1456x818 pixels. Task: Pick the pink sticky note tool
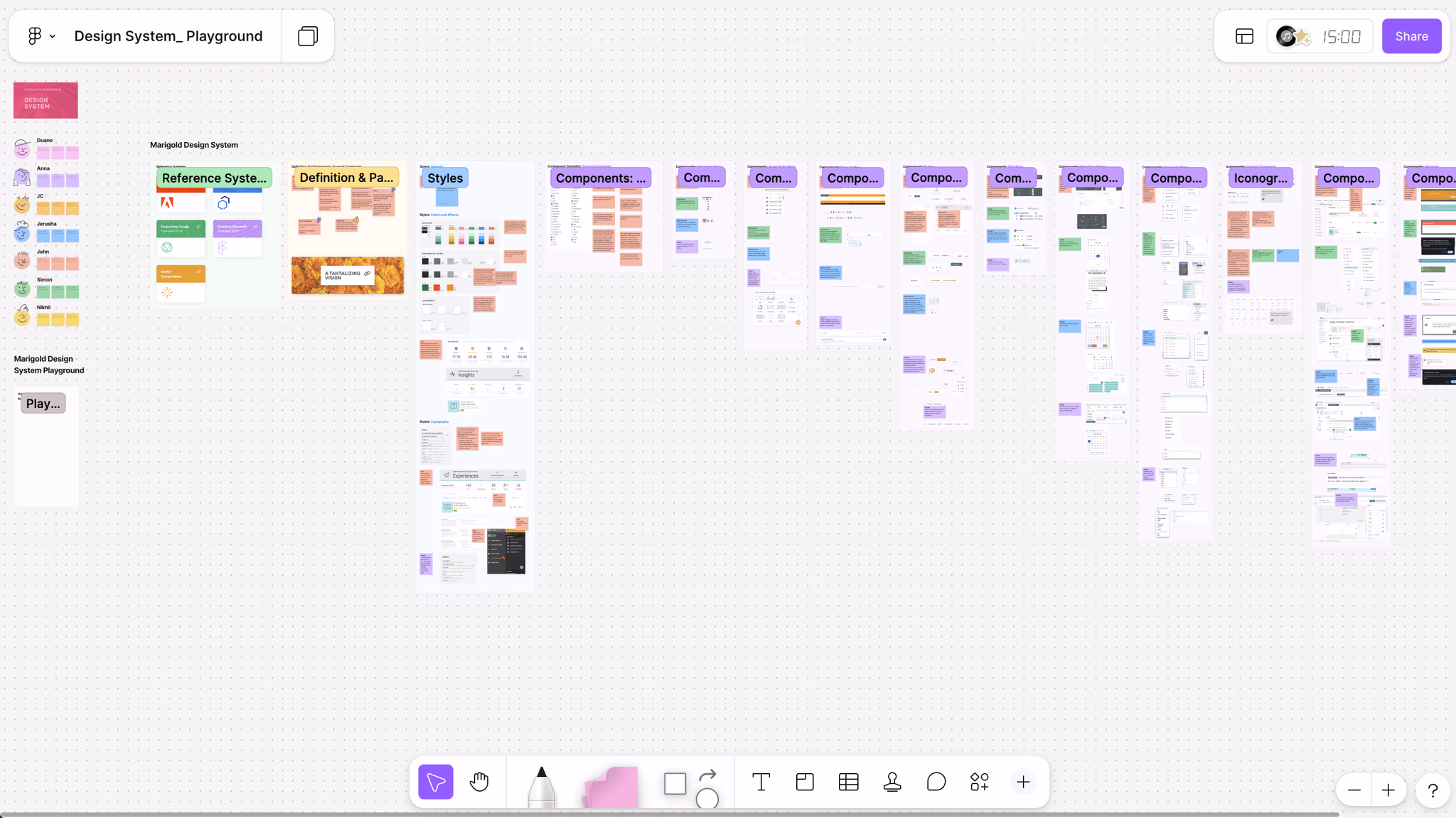click(x=611, y=787)
